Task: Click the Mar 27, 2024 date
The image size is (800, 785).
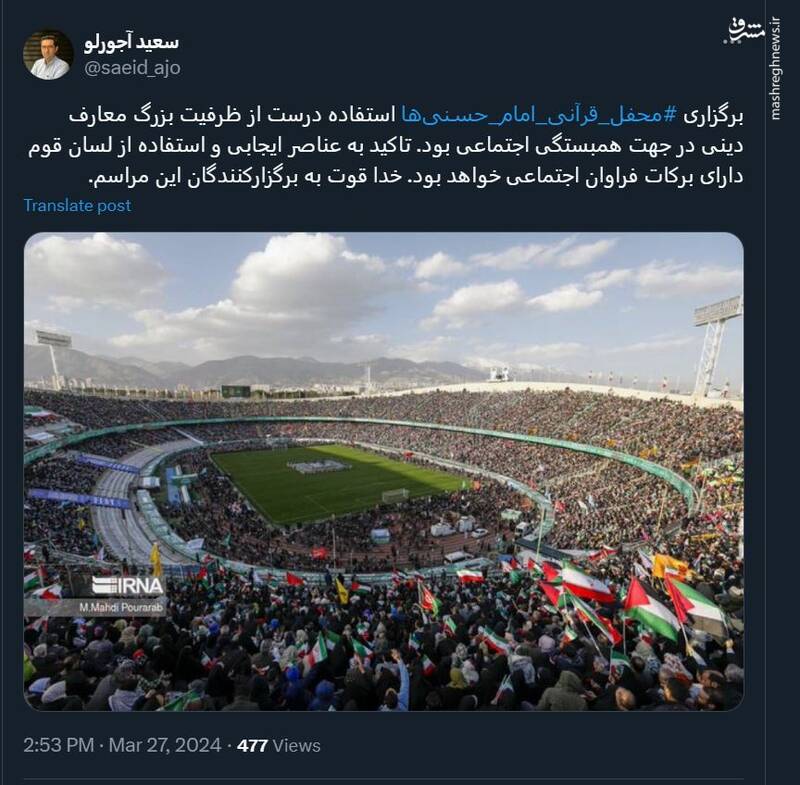Action: click(x=165, y=745)
